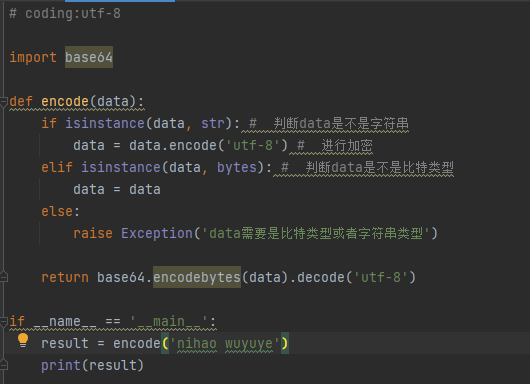
Task: Collapse the def encode function fold marker
Action: [x=3, y=101]
